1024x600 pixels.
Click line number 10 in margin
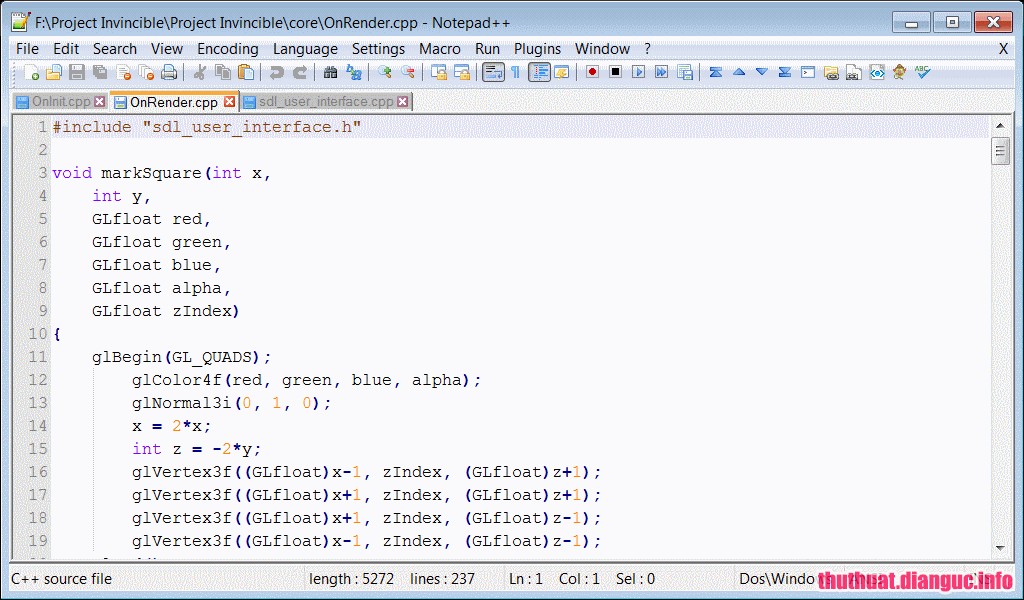point(37,334)
